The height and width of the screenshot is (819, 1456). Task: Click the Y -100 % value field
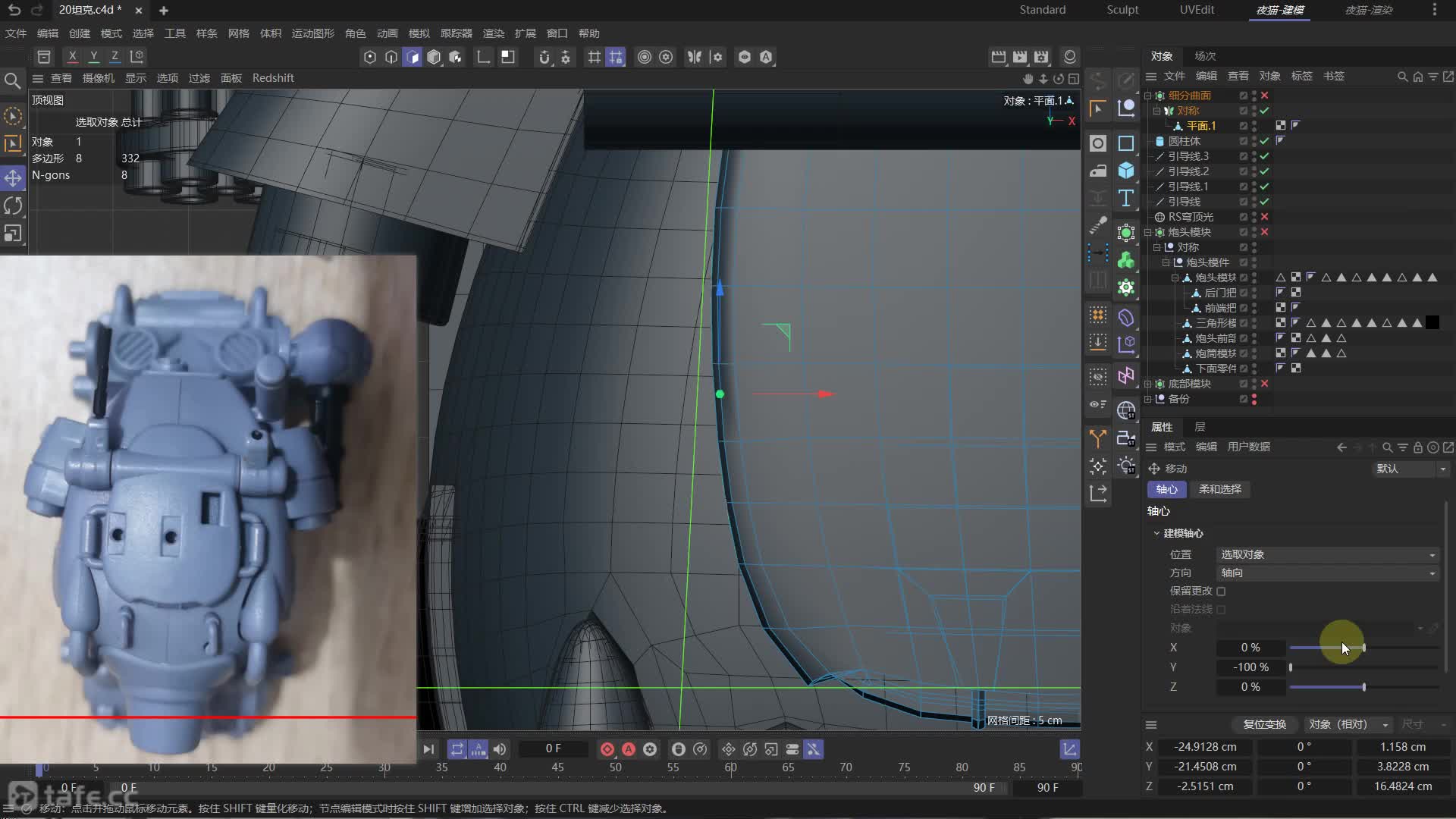coord(1250,667)
